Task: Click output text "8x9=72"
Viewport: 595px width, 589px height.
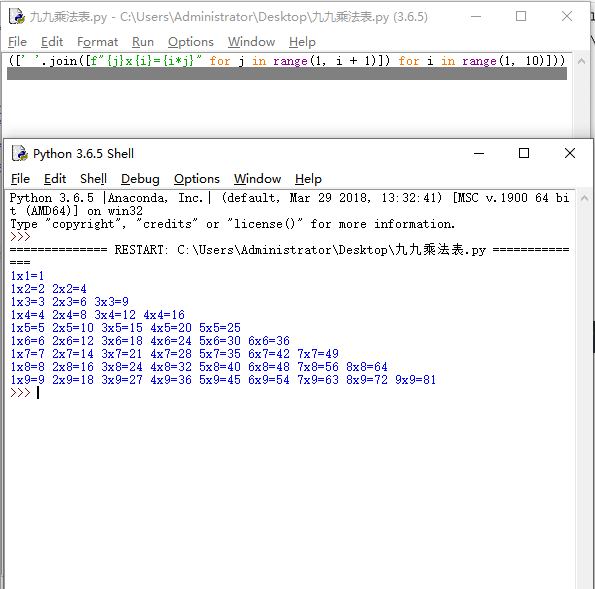Action: coord(367,380)
